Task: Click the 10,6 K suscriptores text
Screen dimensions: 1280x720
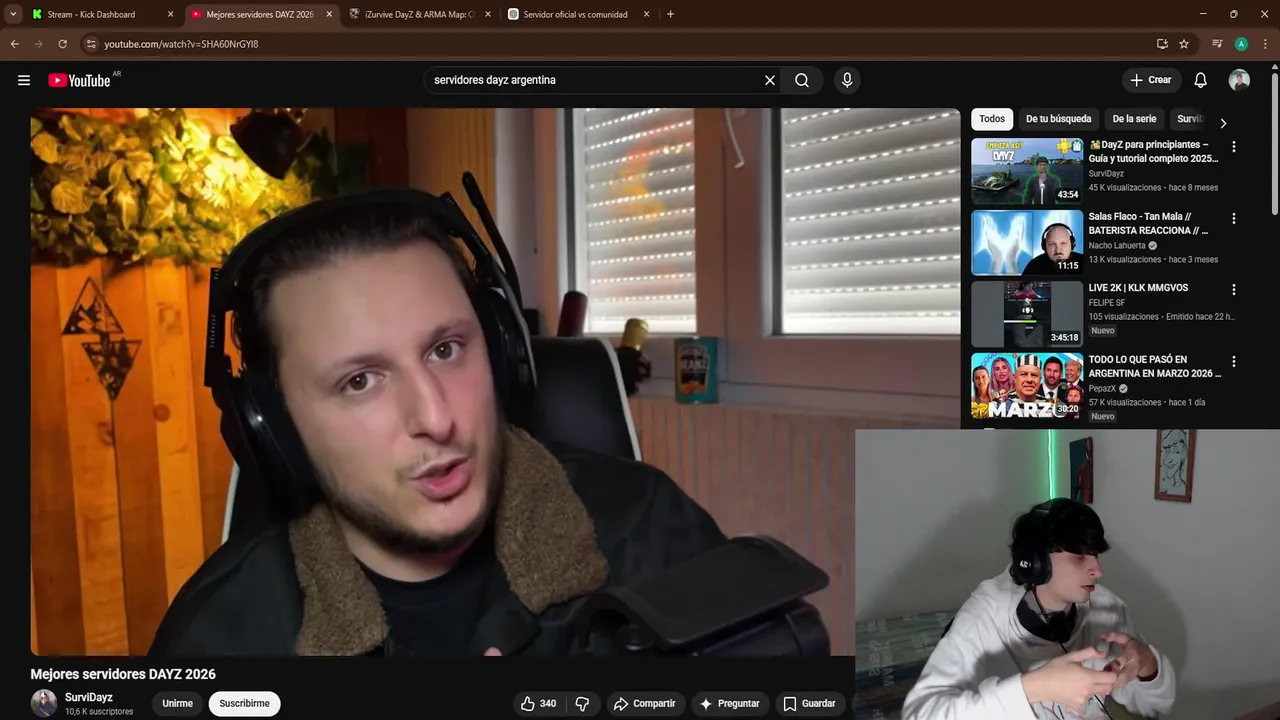Action: coord(99,712)
